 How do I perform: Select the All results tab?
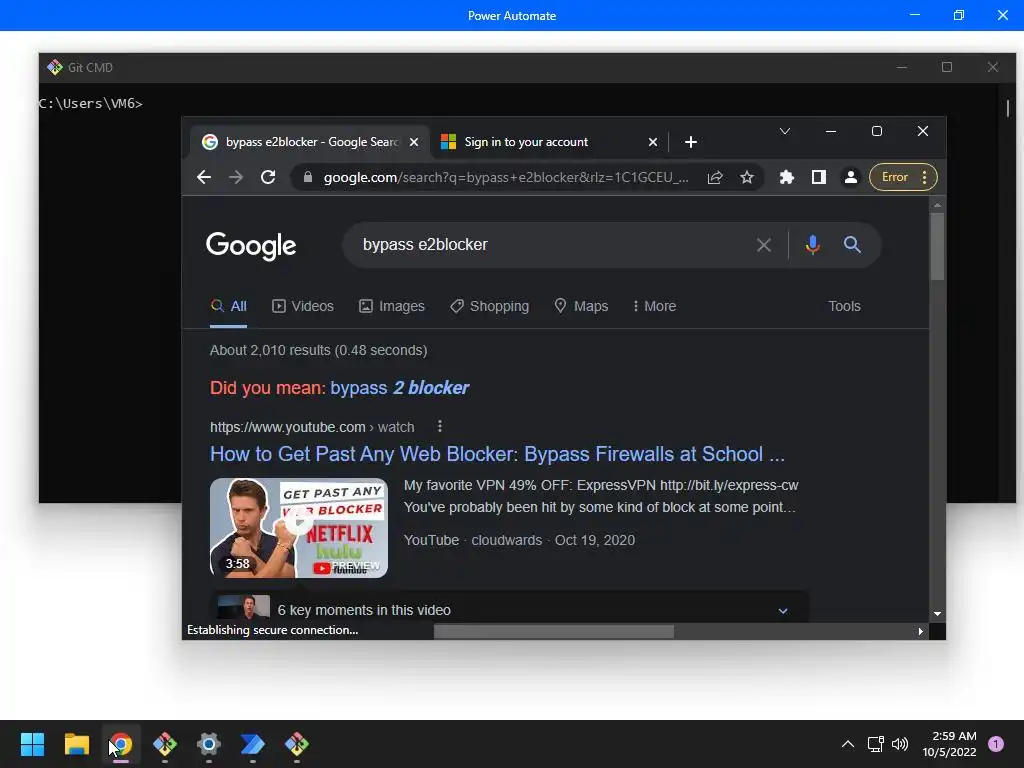tap(229, 306)
